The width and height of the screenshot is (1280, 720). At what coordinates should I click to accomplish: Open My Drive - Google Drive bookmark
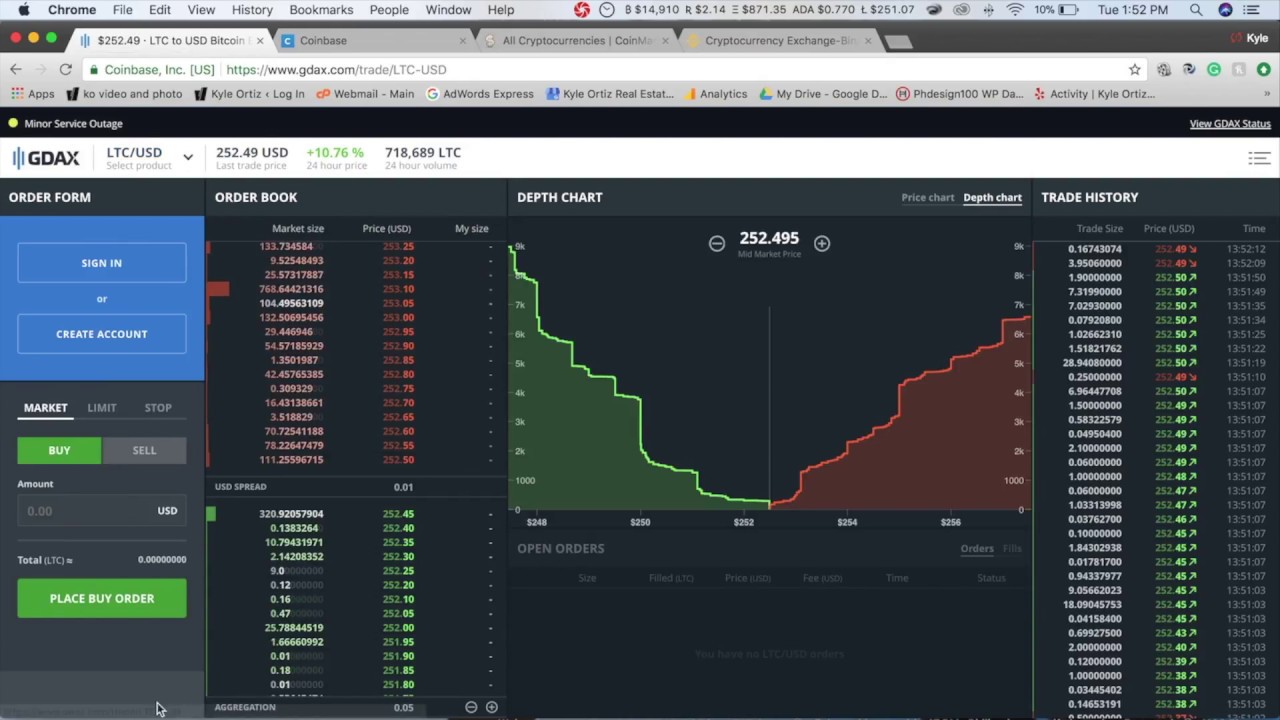tap(823, 94)
